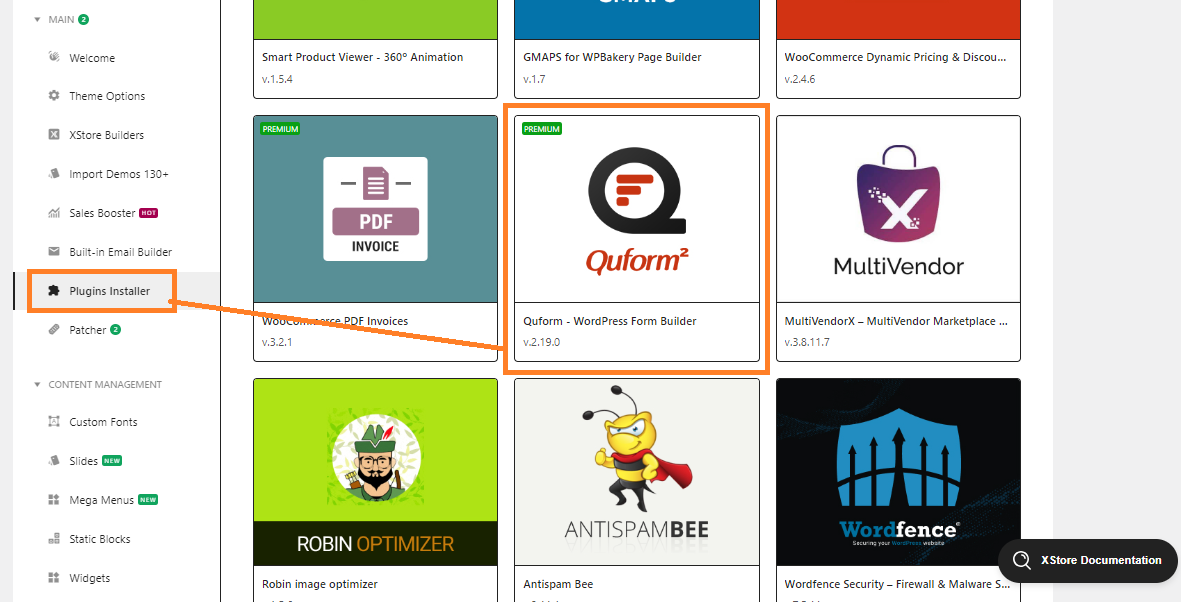Select the Quform plugin logo thumbnail
Image resolution: width=1181 pixels, height=602 pixels.
pyautogui.click(x=637, y=209)
